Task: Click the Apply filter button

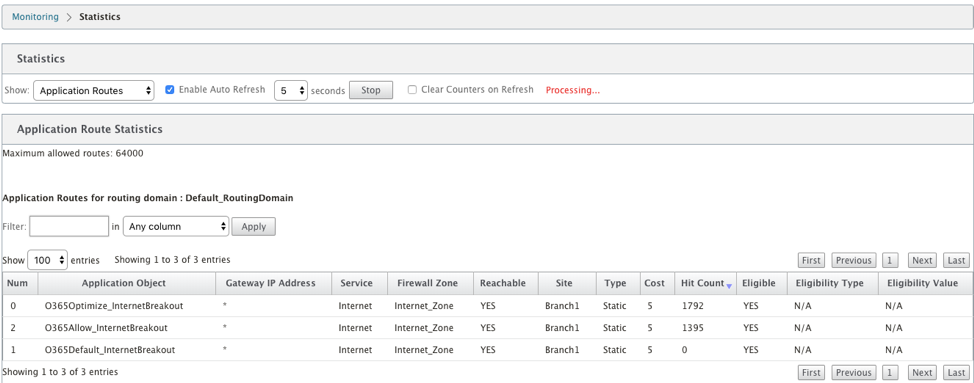Action: pos(253,227)
